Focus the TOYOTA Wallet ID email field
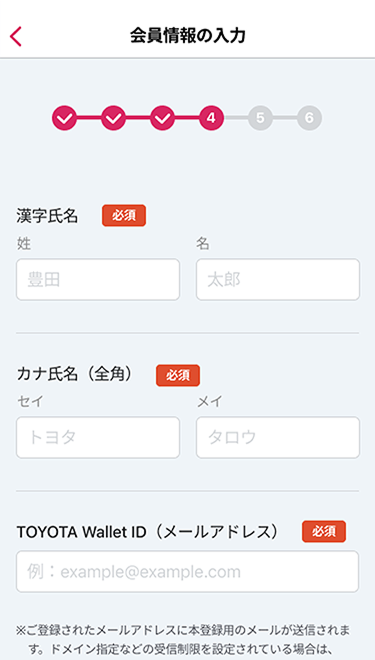375x660 pixels. click(187, 572)
